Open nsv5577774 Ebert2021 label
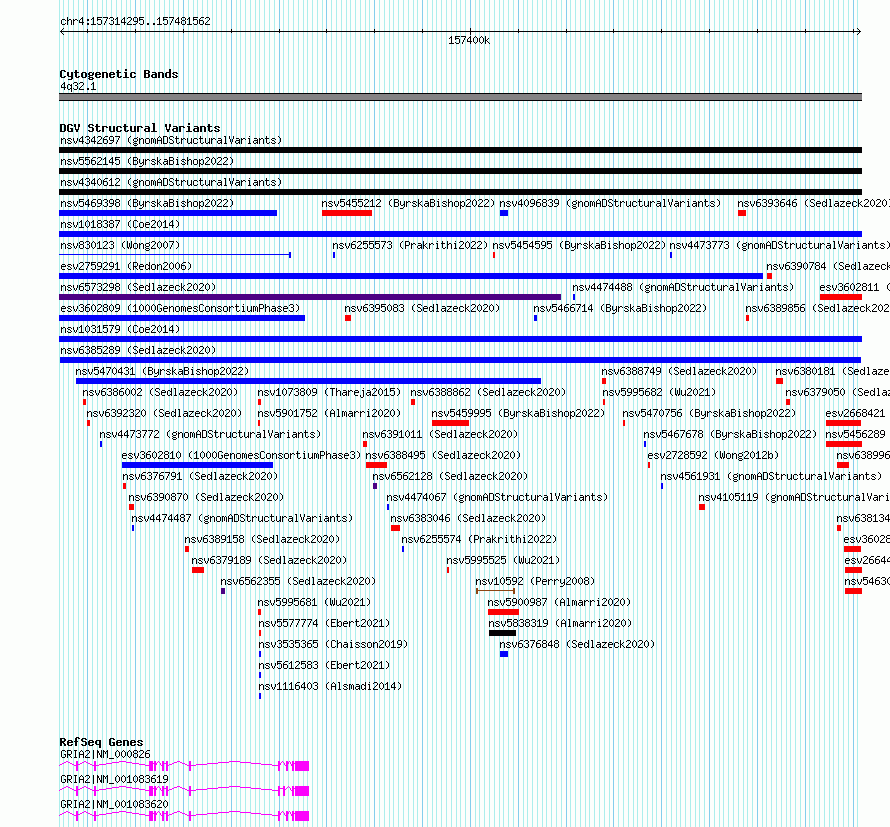The image size is (890, 827). [x=324, y=623]
